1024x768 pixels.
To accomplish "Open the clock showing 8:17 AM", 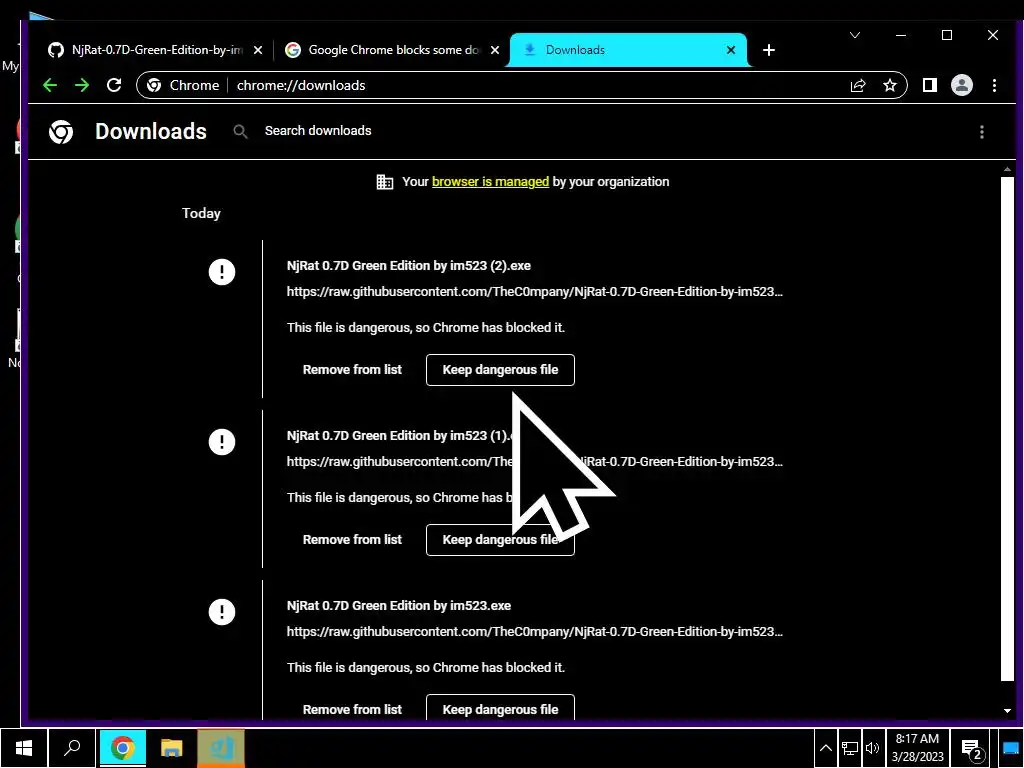I will (x=918, y=748).
